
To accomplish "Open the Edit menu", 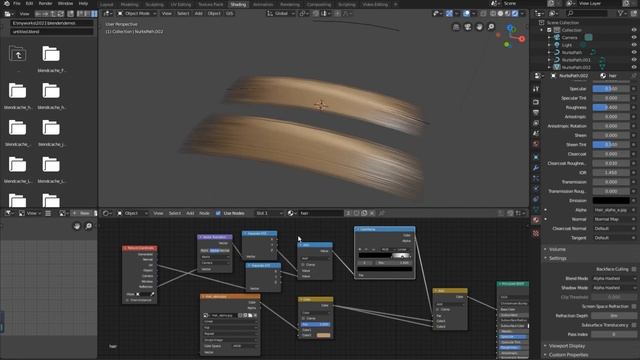I will pos(29,3).
